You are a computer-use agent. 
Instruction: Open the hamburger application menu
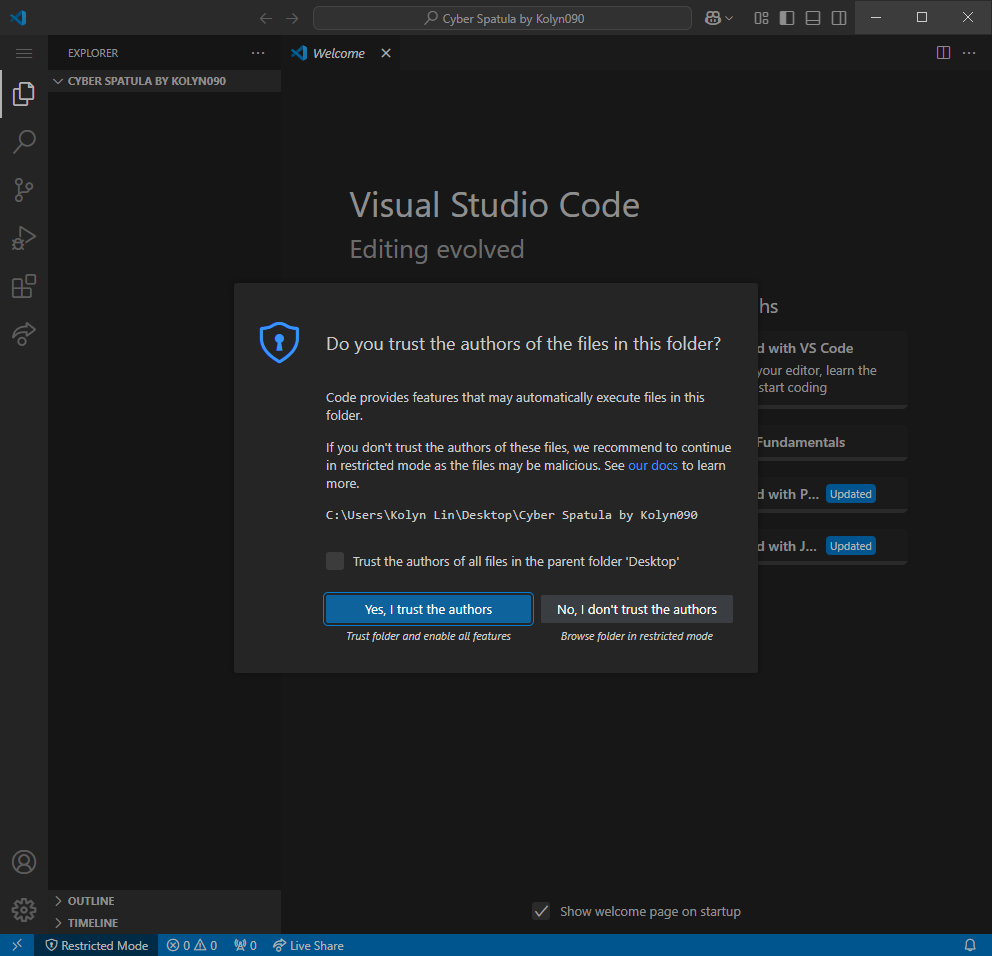[x=24, y=53]
